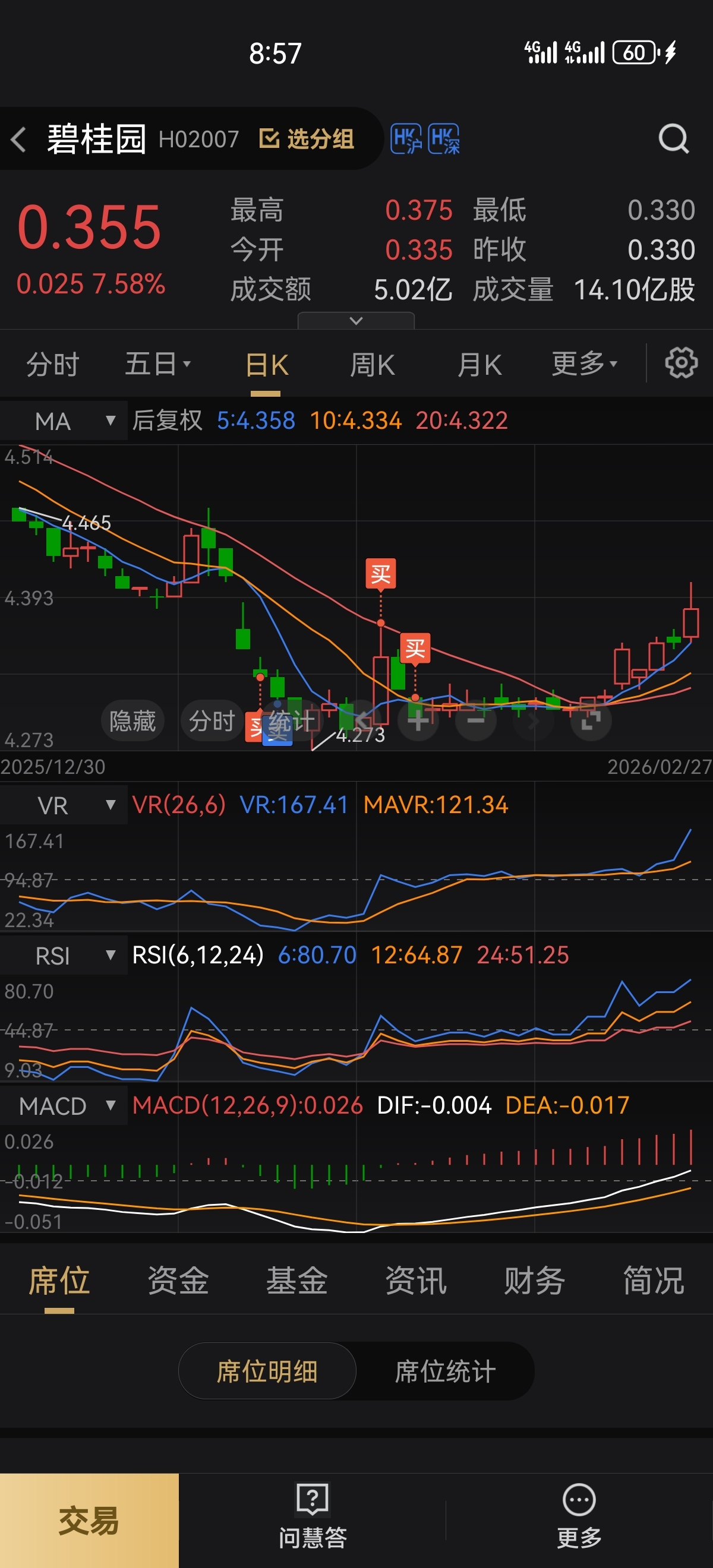Shift chart right with next arrow
The image size is (713, 1568).
tap(534, 720)
